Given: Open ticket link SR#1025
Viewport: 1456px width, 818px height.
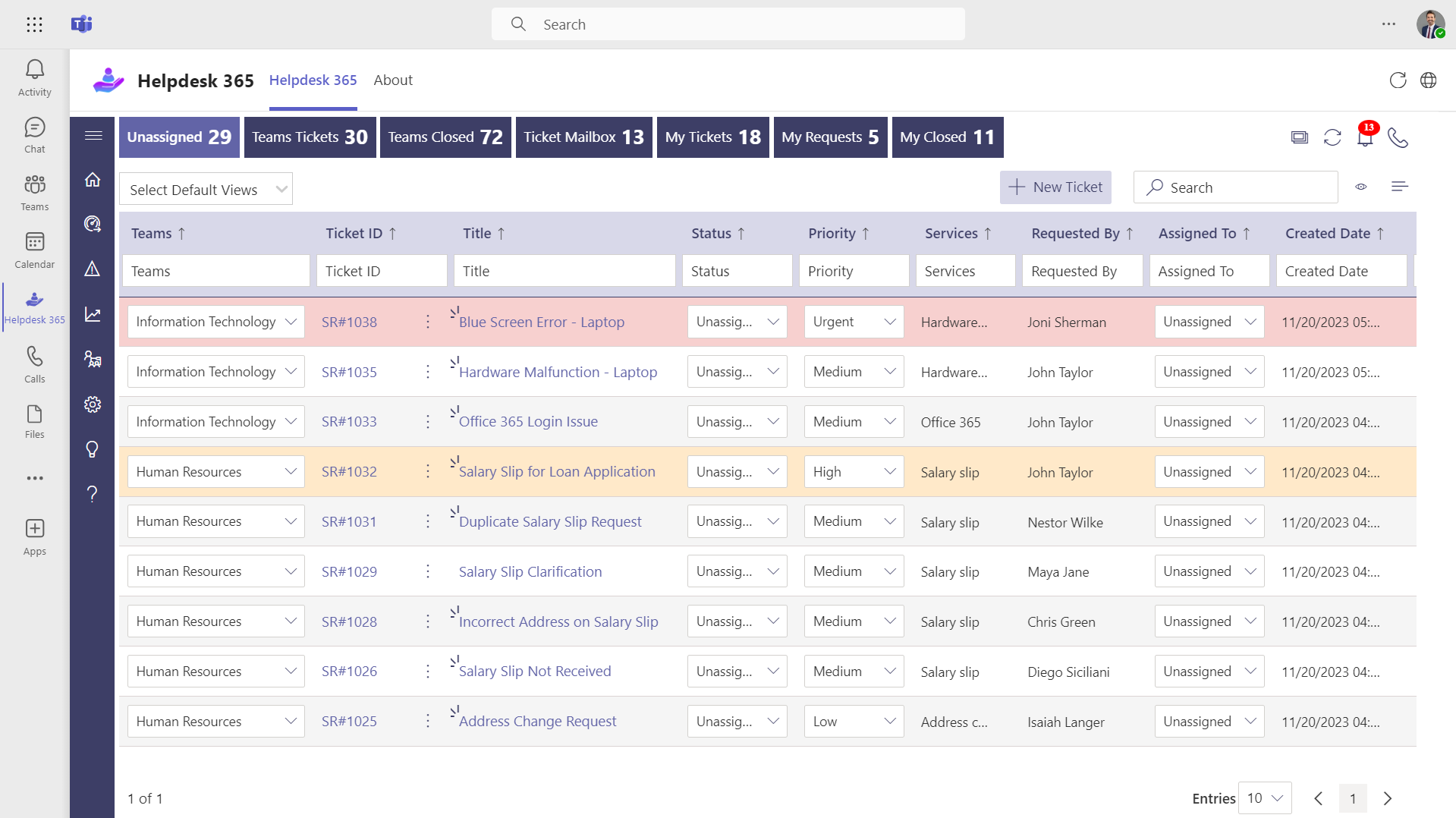Looking at the screenshot, I should point(349,722).
